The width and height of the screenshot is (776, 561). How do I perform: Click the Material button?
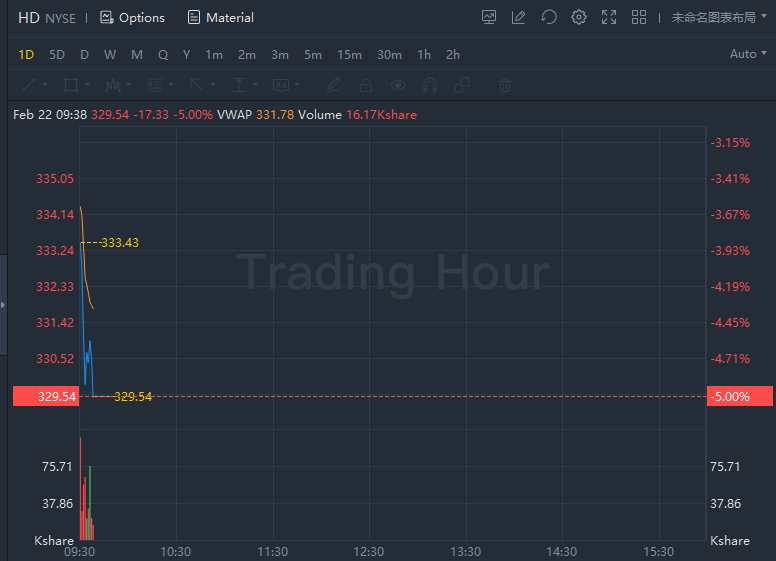[220, 17]
